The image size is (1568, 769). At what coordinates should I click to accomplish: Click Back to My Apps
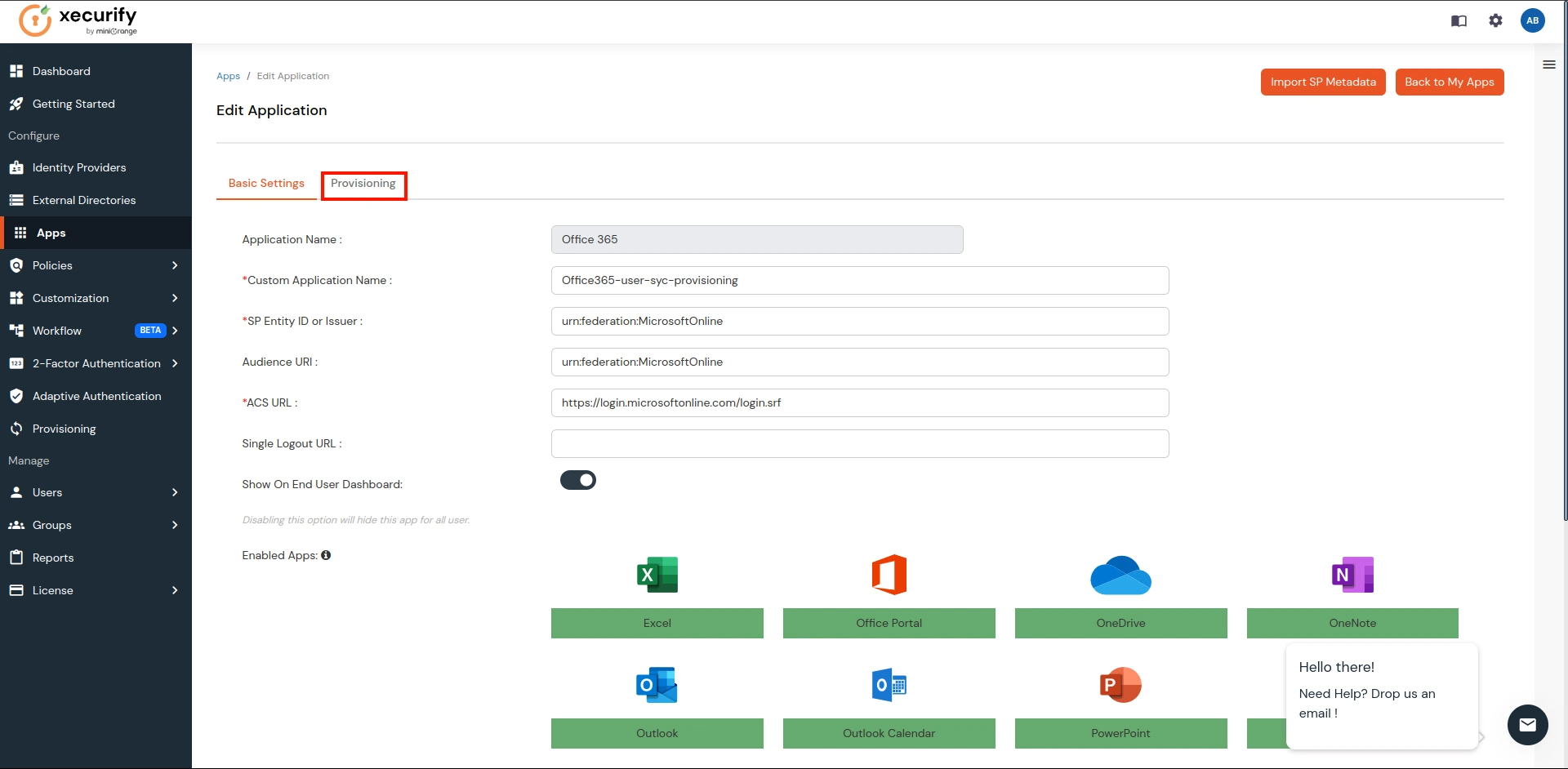click(x=1449, y=82)
